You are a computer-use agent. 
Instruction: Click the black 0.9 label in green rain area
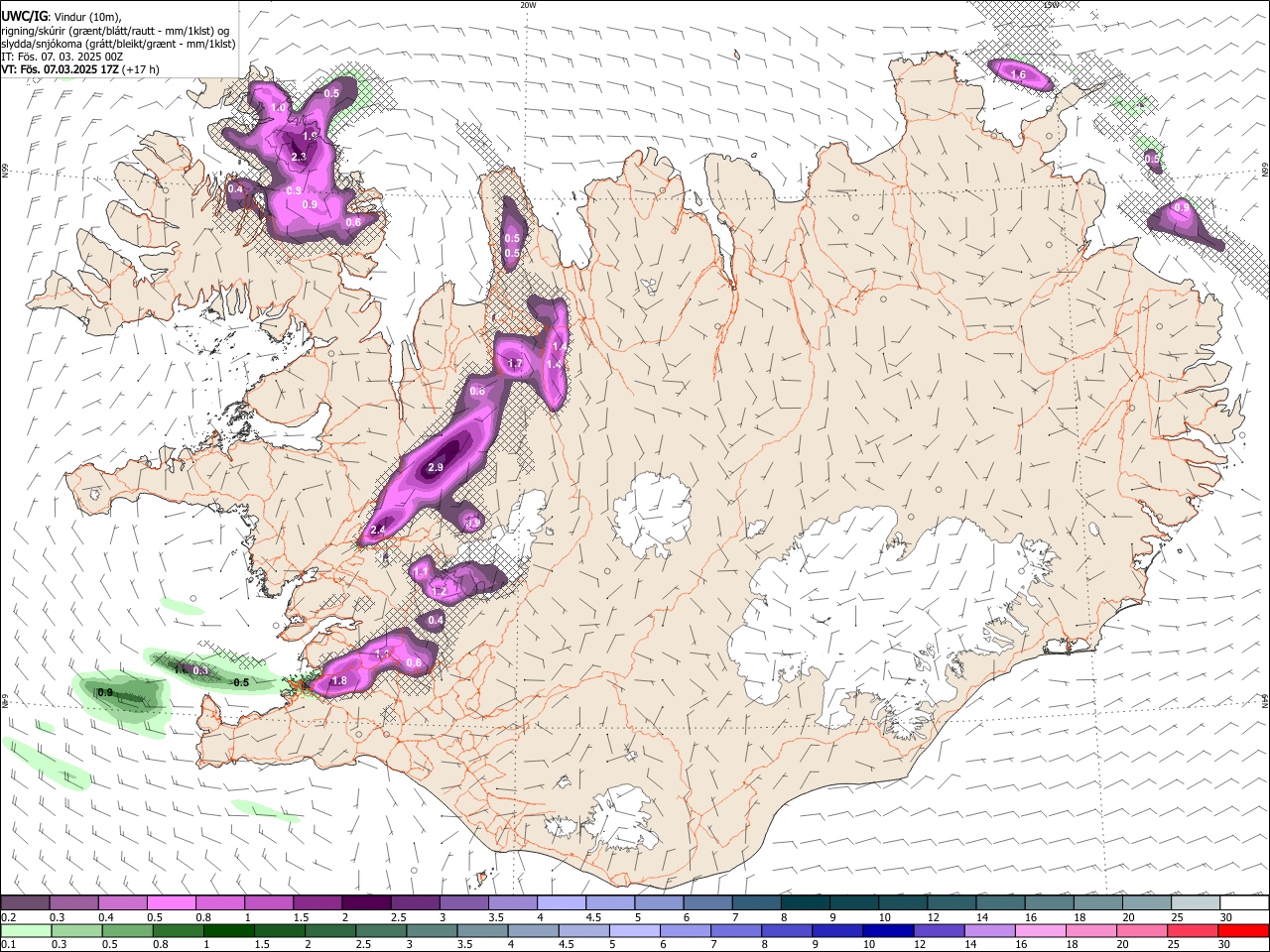pos(105,692)
